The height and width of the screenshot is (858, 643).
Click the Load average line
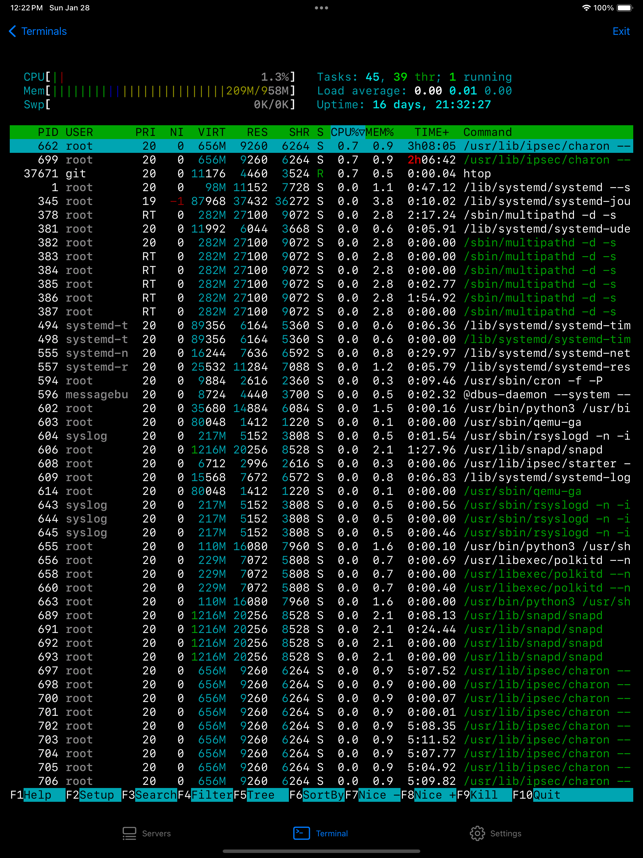[414, 91]
